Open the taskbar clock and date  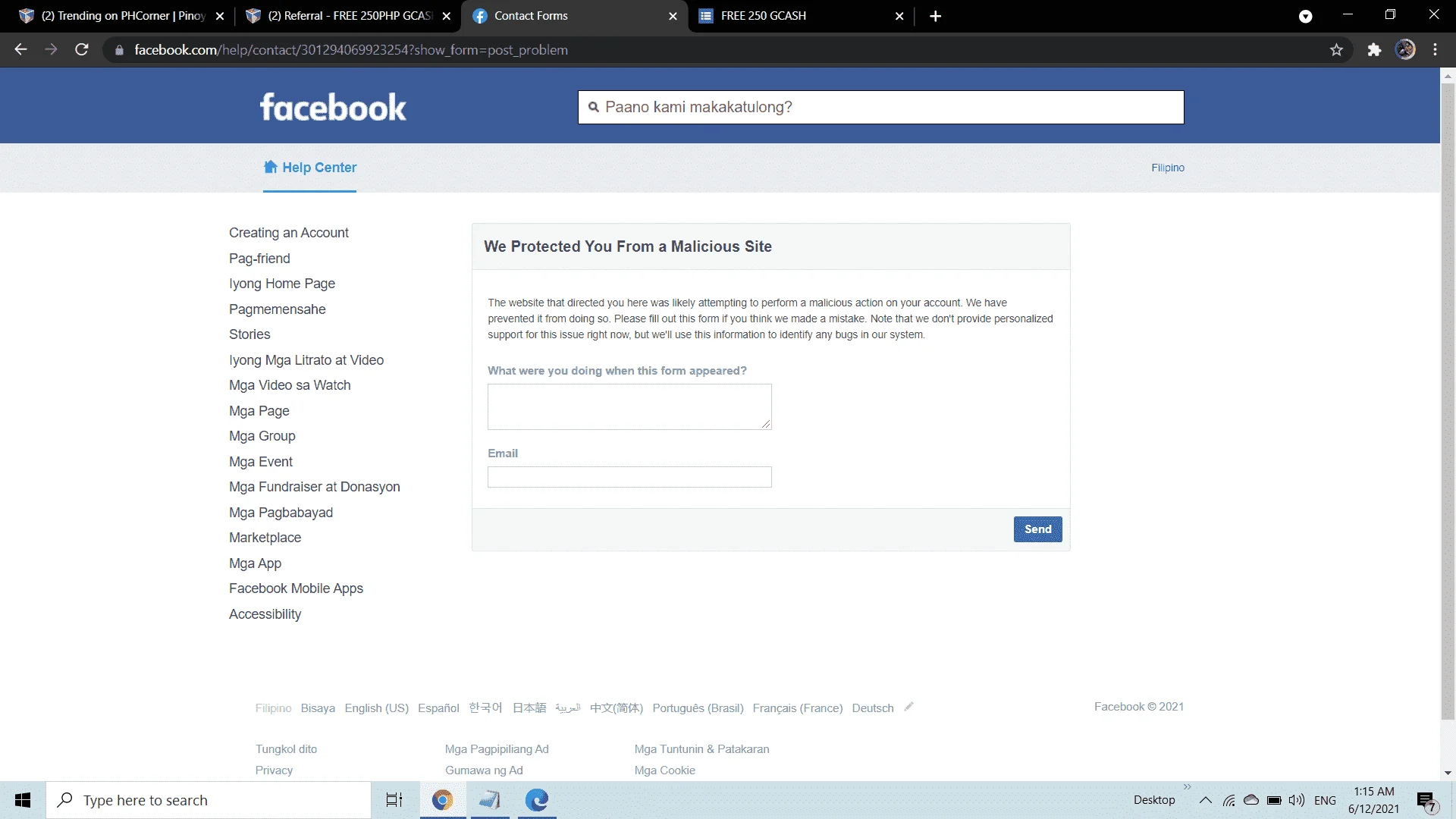point(1373,800)
